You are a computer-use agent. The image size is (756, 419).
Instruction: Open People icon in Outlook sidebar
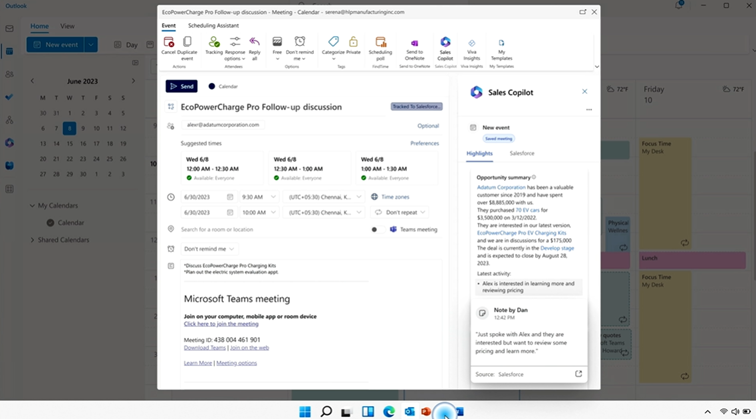[9, 74]
